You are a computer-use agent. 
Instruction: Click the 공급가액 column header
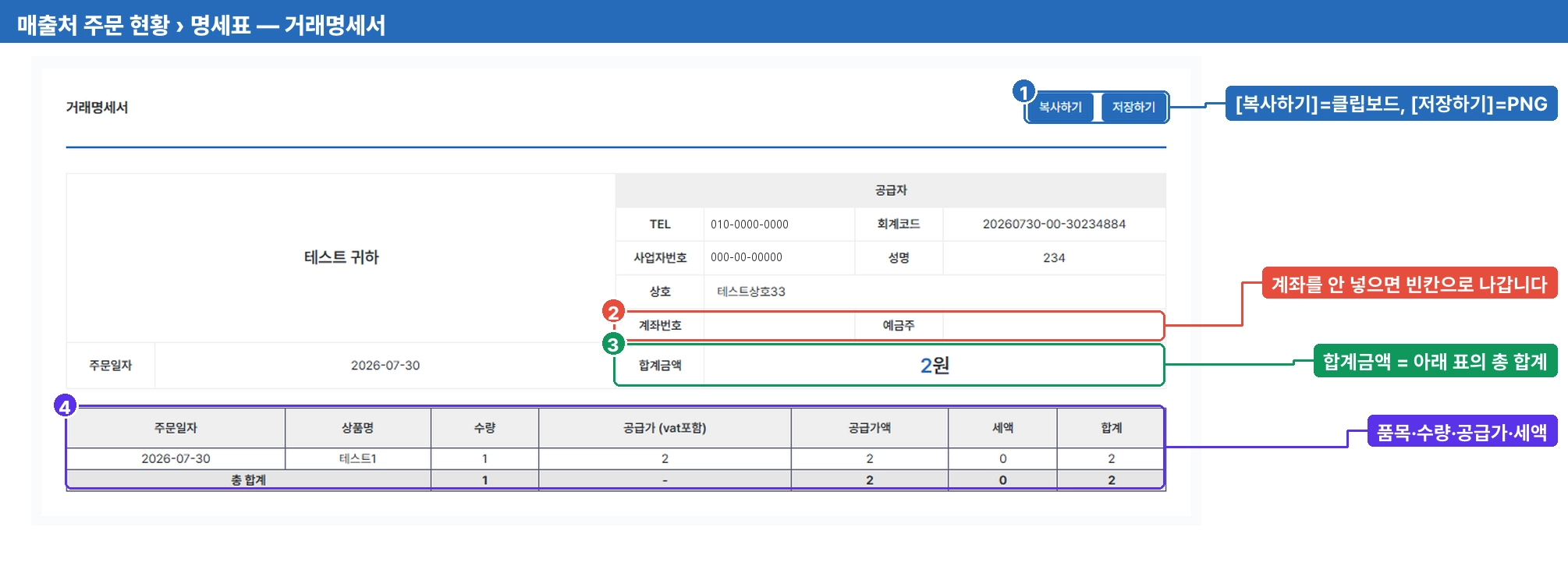point(870,428)
